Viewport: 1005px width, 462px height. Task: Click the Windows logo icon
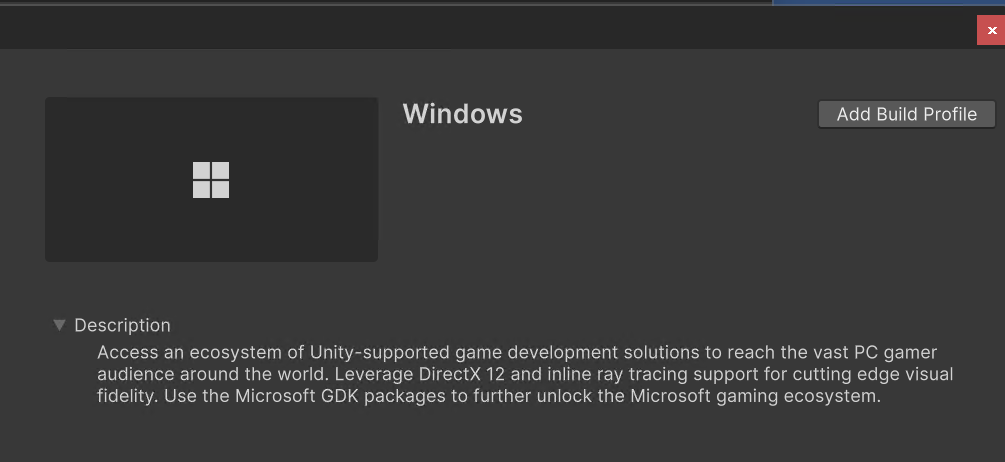point(211,180)
